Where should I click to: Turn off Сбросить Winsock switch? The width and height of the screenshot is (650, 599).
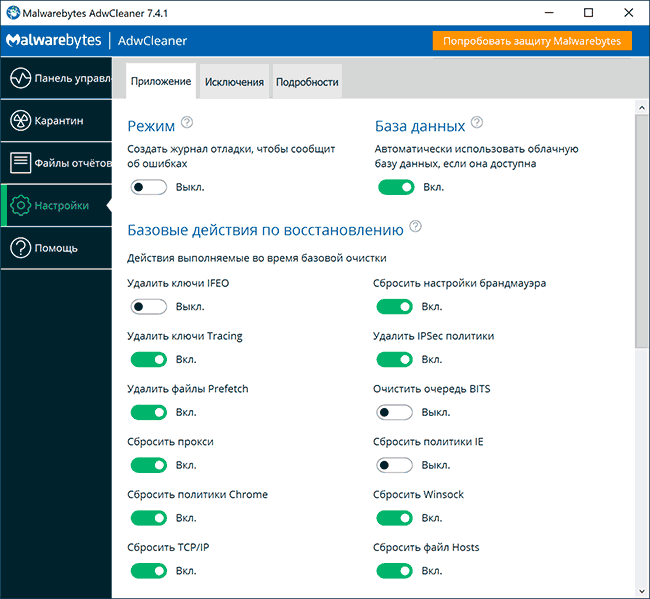[x=395, y=518]
